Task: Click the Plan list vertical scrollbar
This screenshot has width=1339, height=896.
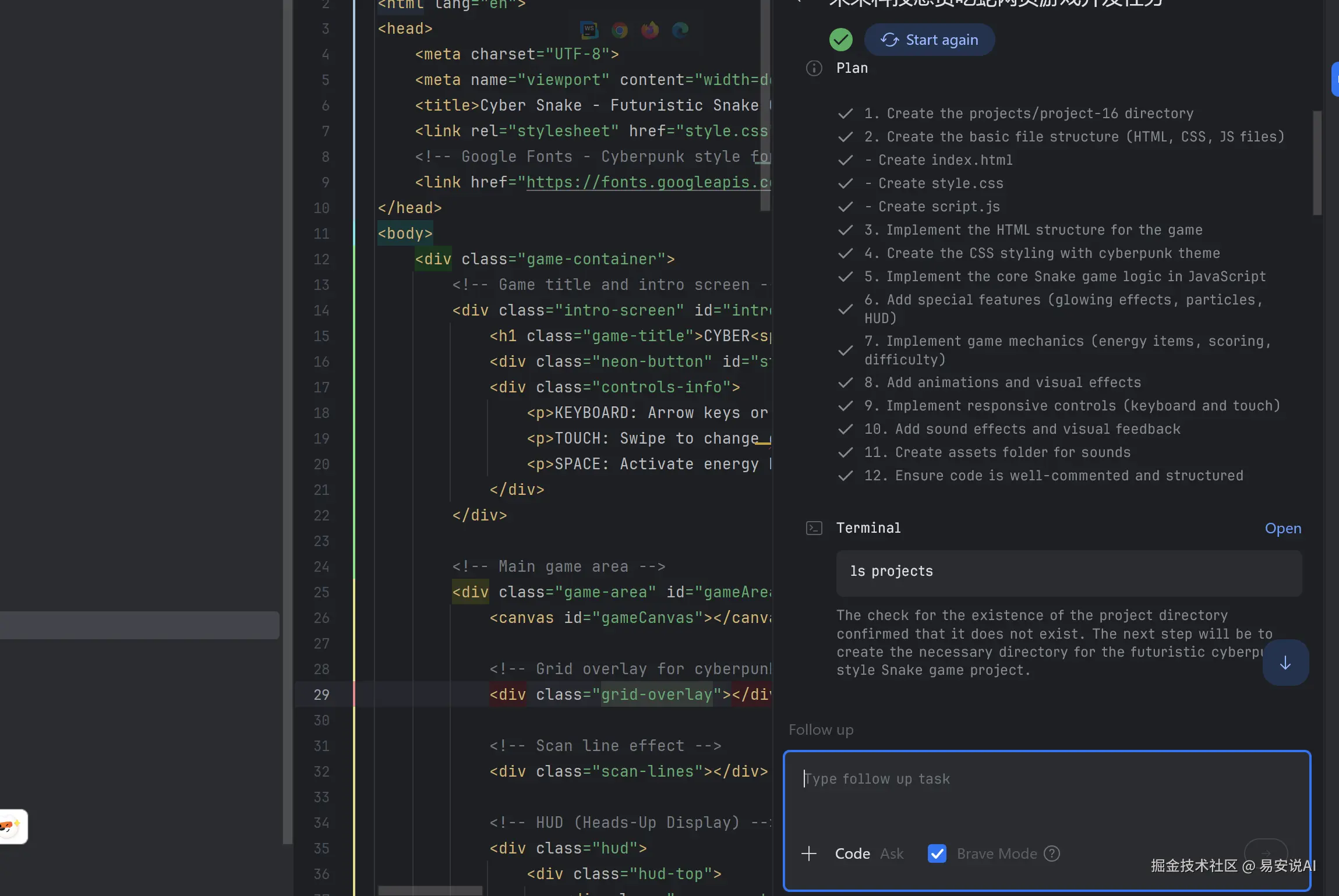Action: (1317, 163)
